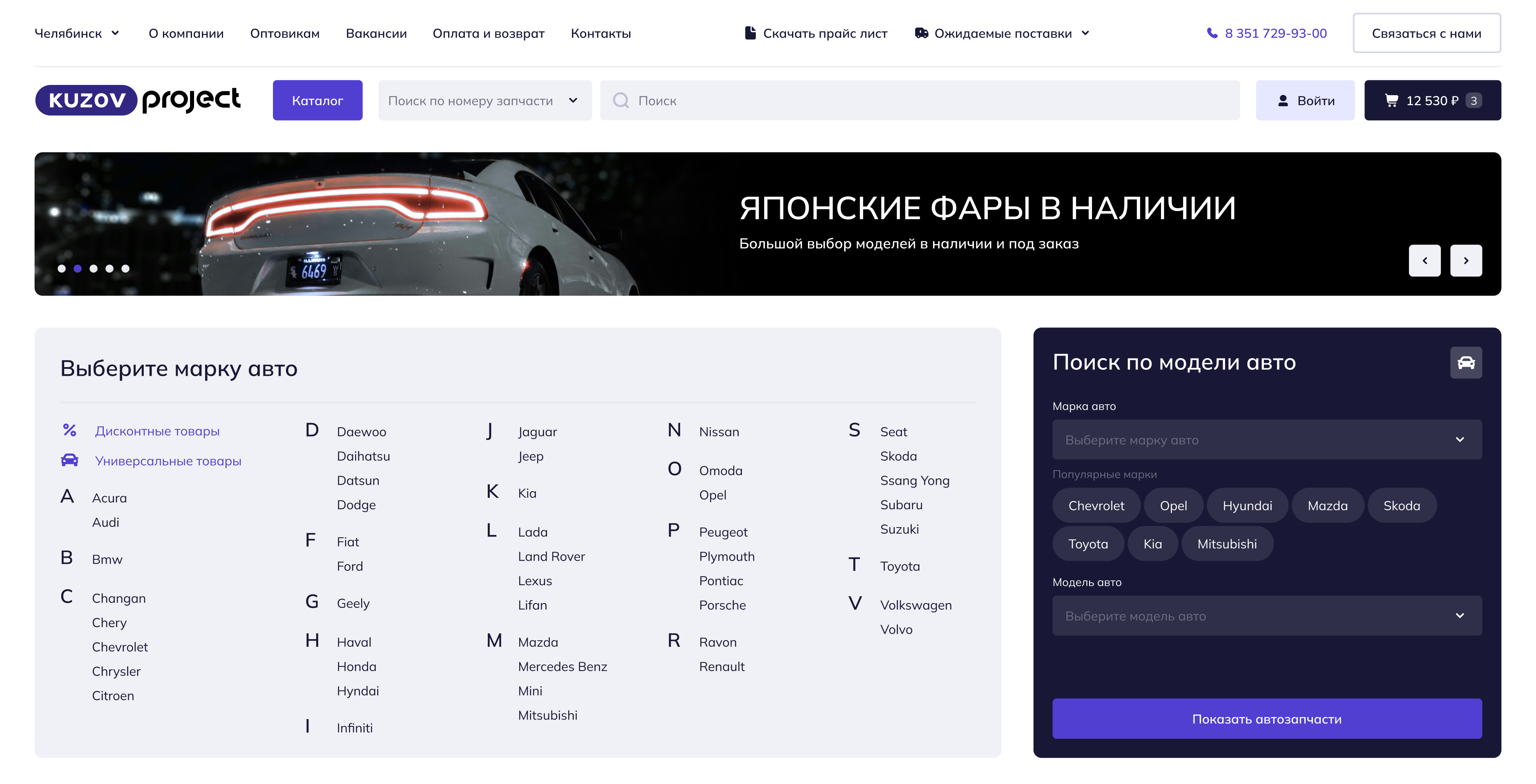Click Показать автозапчасти button
1536x784 pixels.
(1266, 718)
